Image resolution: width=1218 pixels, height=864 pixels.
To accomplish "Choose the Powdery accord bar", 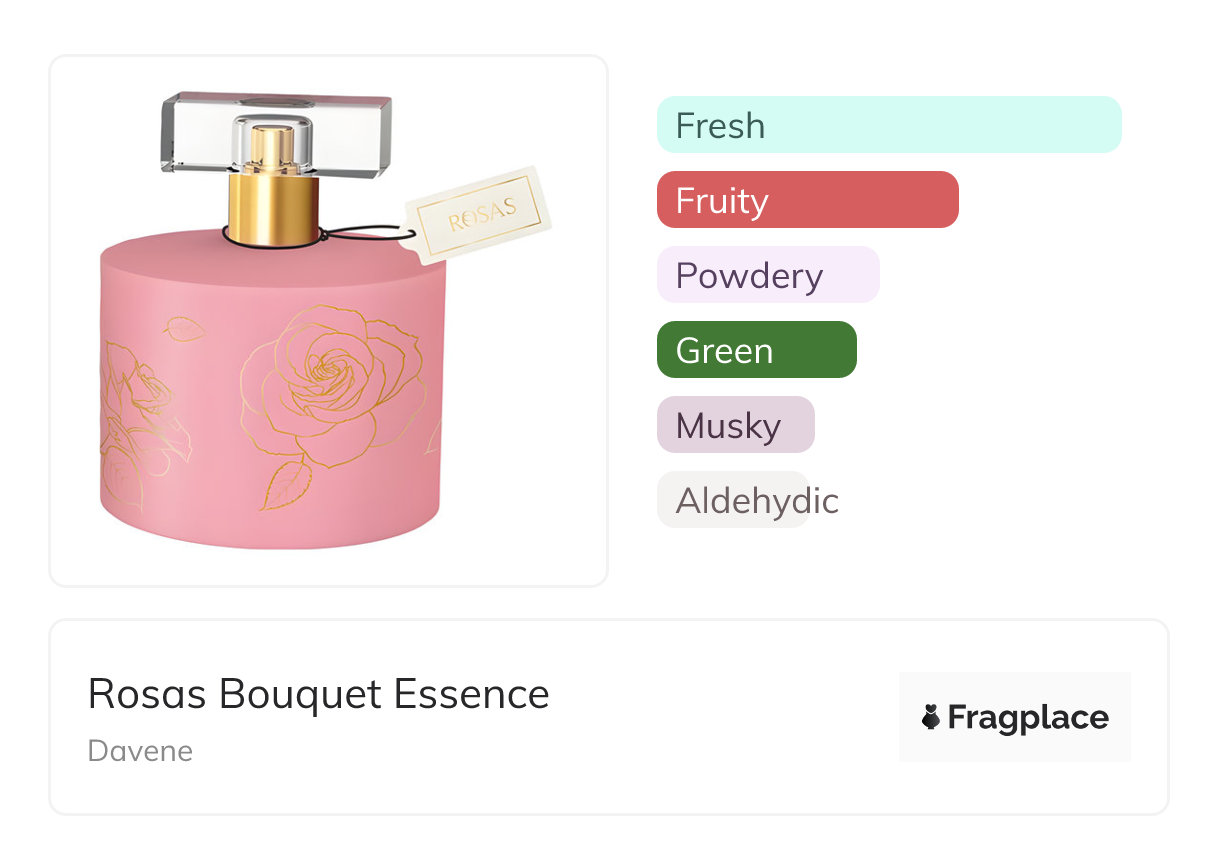I will pos(767,275).
